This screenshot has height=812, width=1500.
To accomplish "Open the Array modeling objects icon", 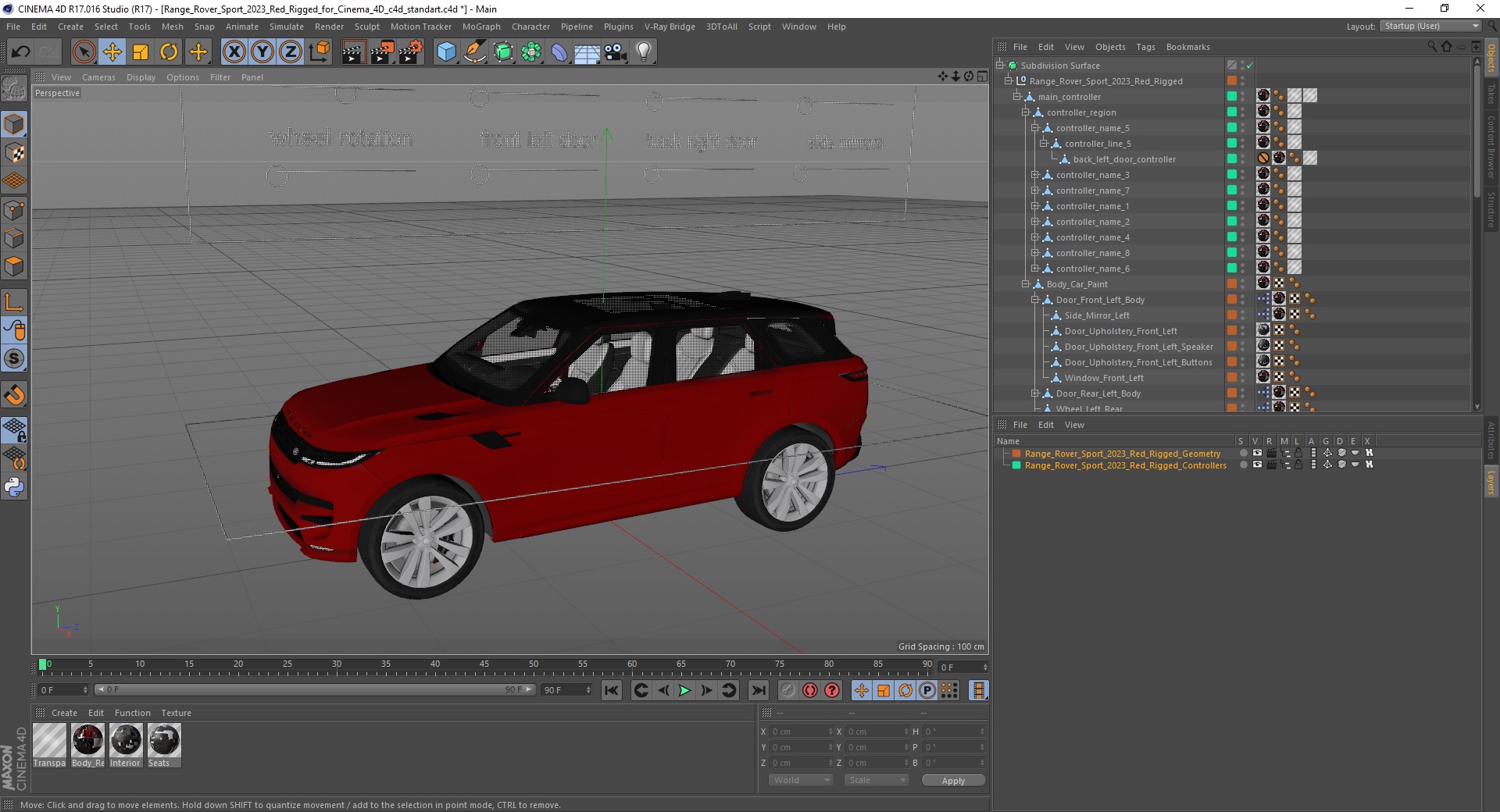I will click(531, 52).
